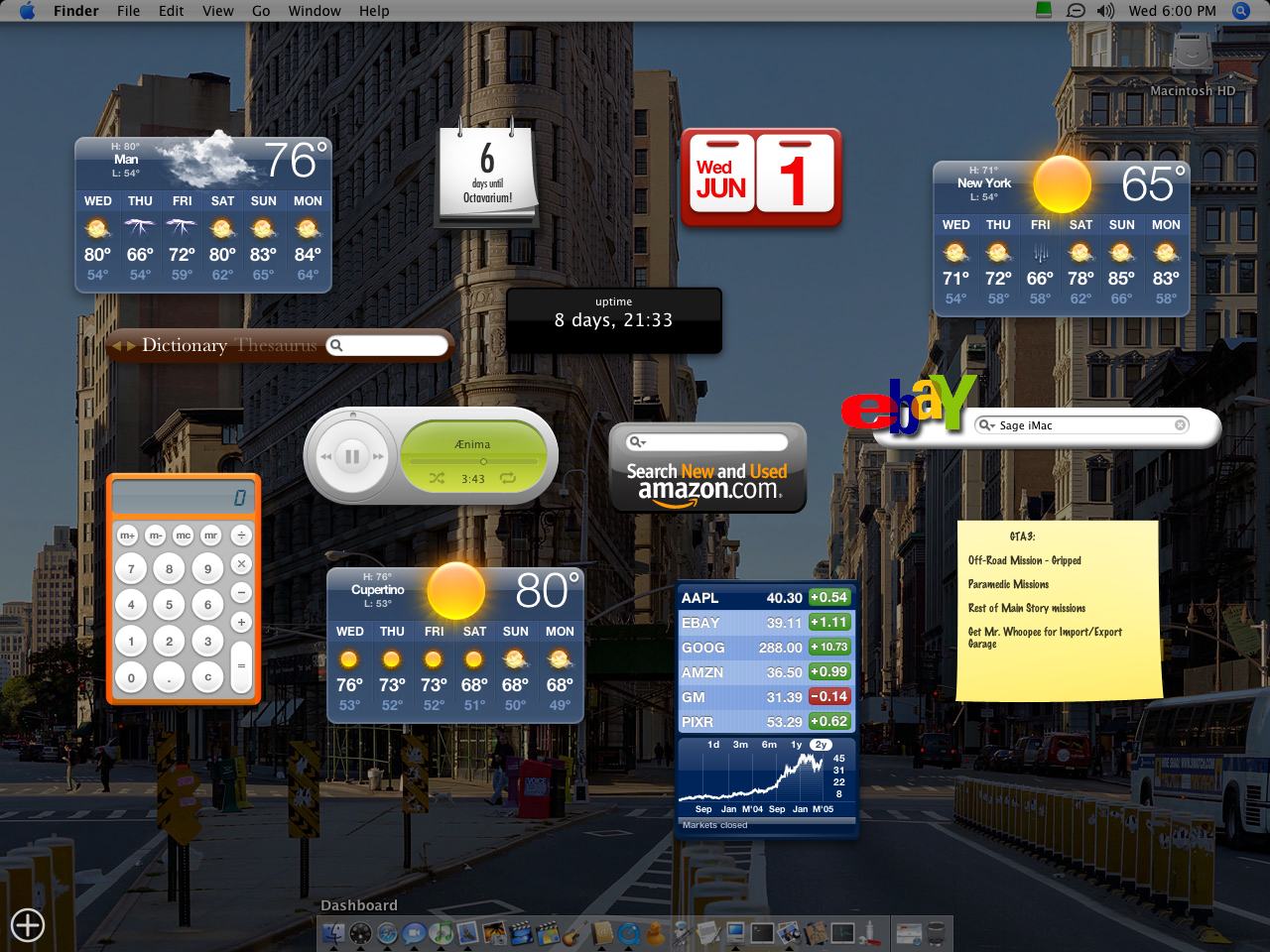
Task: Skip to next track in iTunes widget
Action: pos(378,457)
